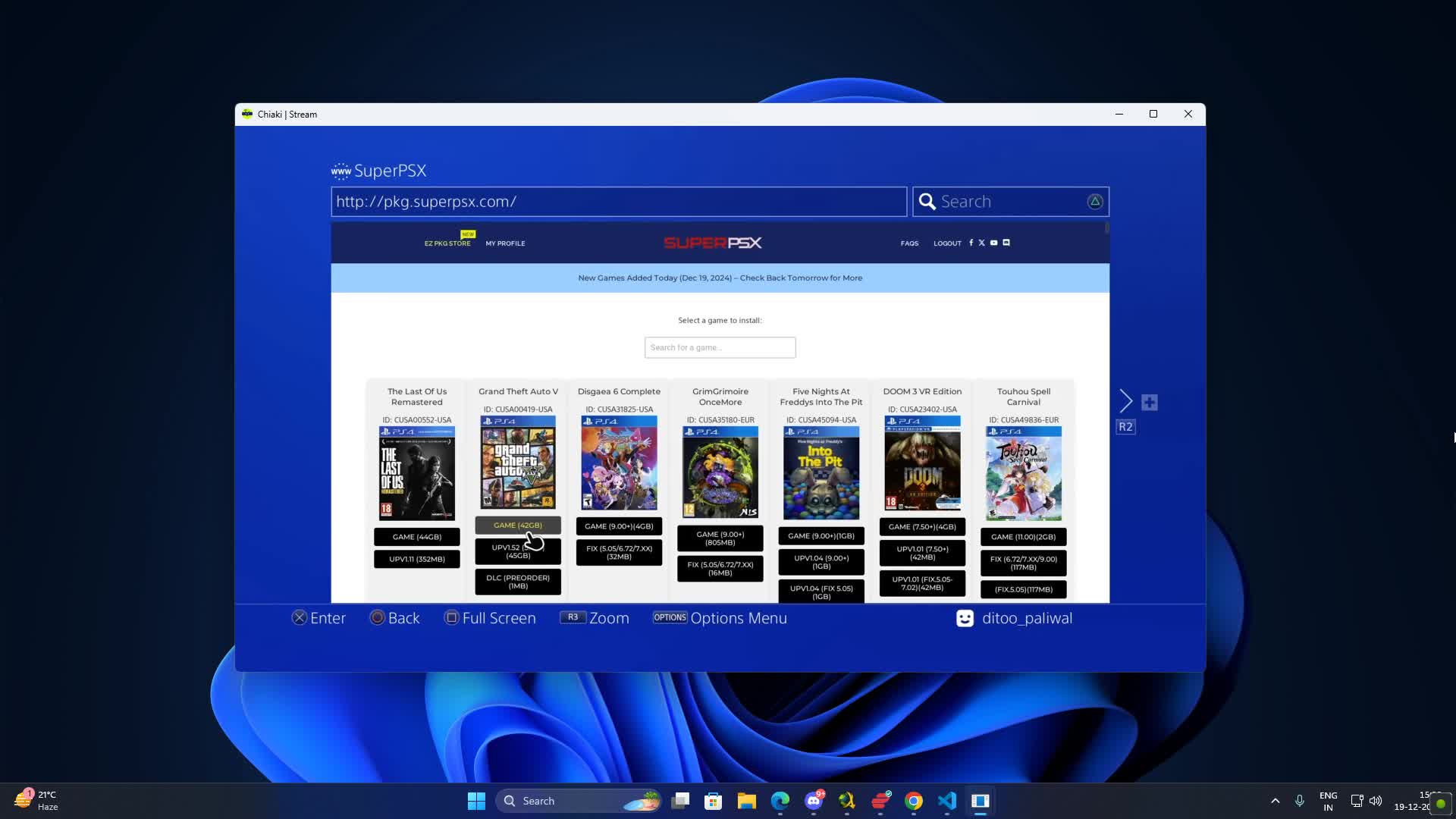The height and width of the screenshot is (819, 1456).
Task: Open Discord from taskbar
Action: pyautogui.click(x=814, y=801)
